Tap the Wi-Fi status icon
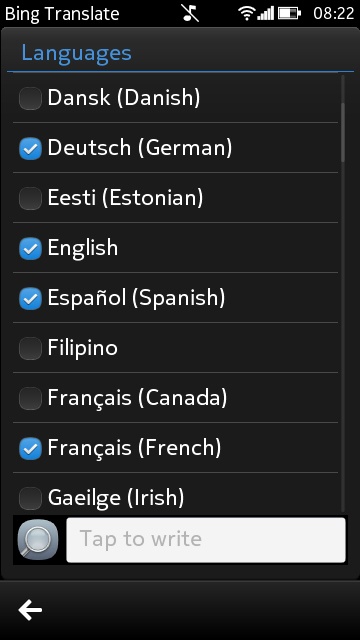360x640 pixels. [x=247, y=13]
